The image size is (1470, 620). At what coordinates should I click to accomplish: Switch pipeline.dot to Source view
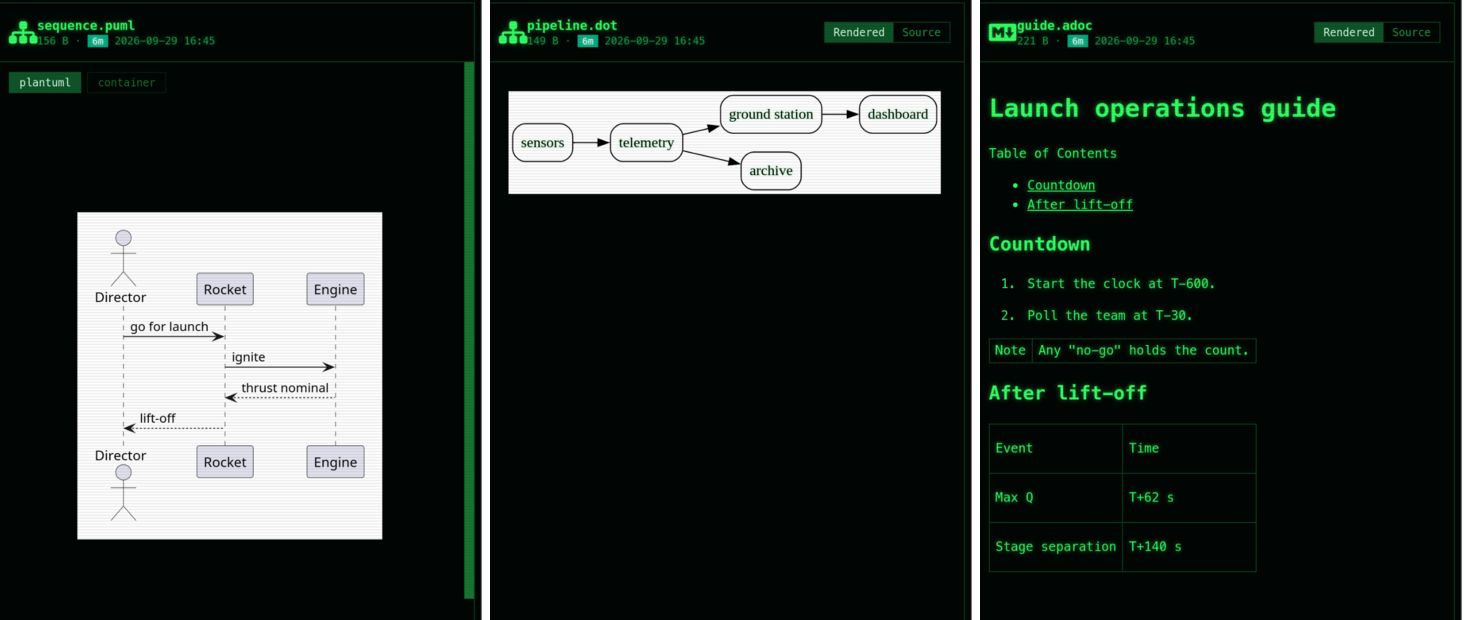pyautogui.click(x=921, y=32)
